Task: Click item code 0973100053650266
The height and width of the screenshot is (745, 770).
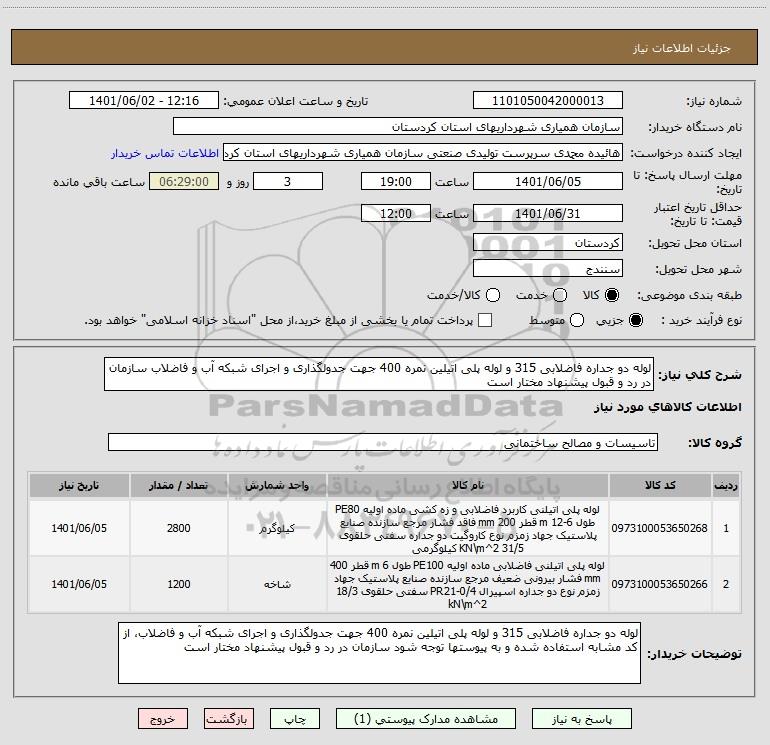Action: (659, 584)
